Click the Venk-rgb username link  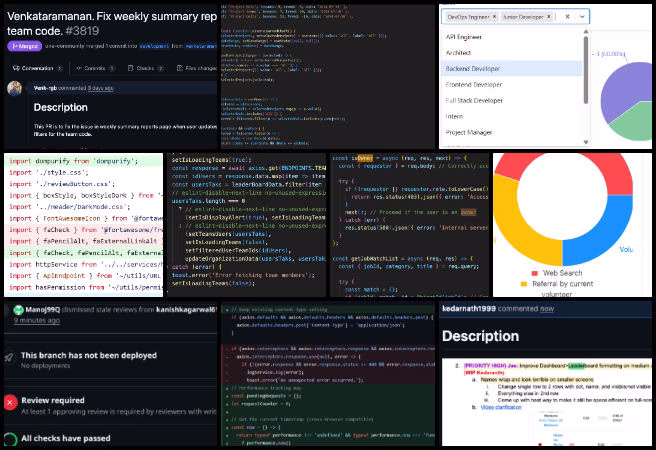45,88
